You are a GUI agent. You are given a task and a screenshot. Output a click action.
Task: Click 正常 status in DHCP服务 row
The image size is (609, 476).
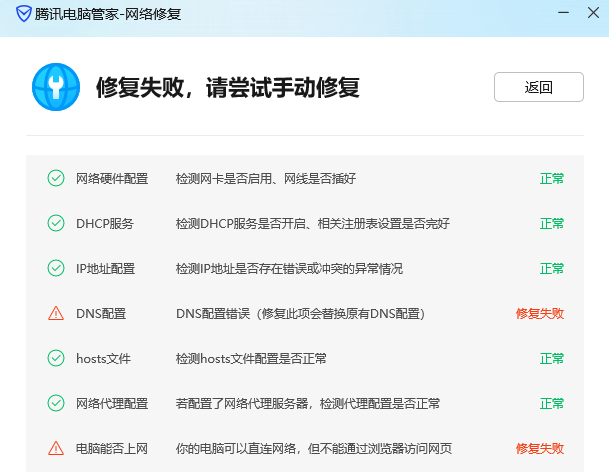pyautogui.click(x=552, y=224)
